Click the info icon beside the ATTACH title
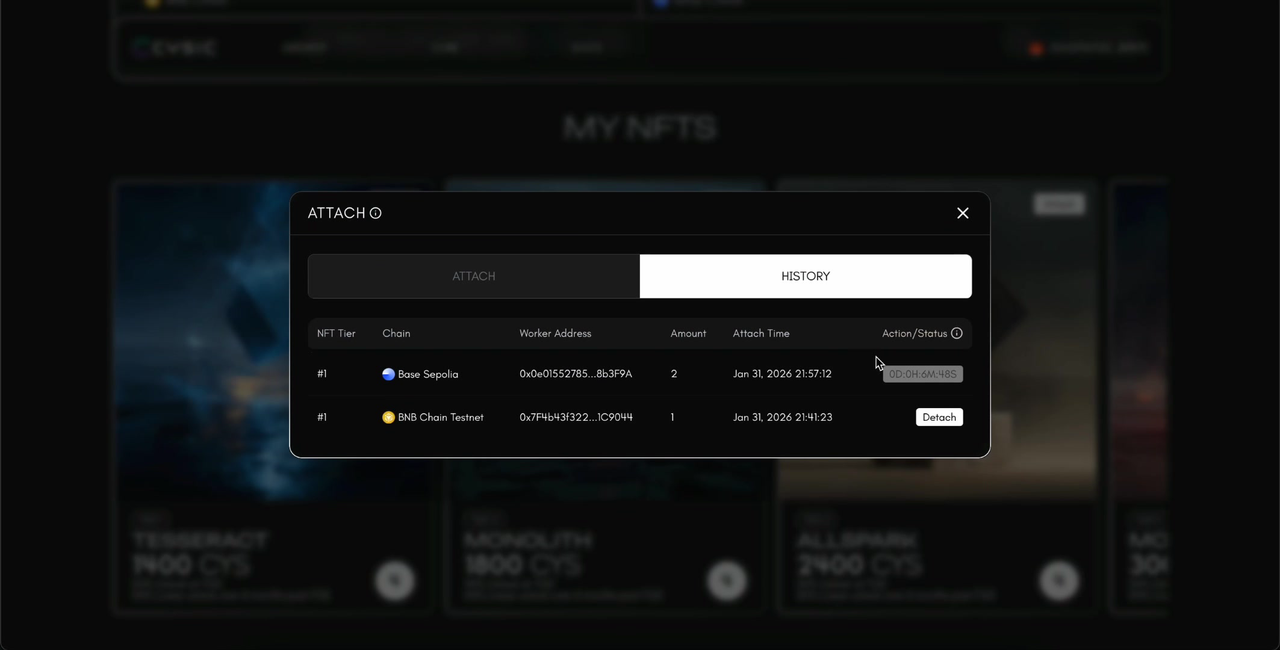Screen dimensions: 1280x650 (376, 213)
